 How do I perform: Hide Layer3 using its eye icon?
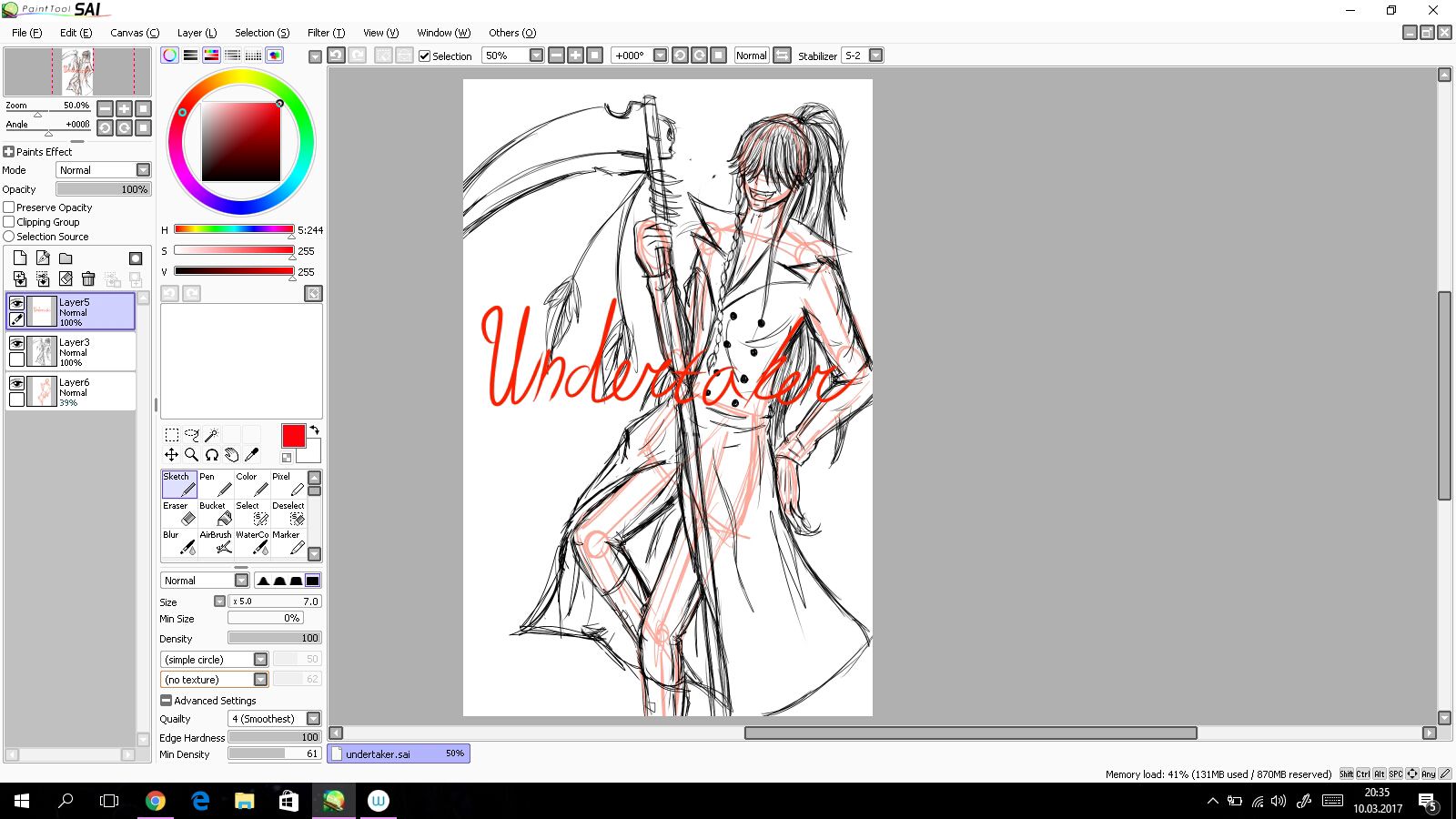tap(16, 343)
